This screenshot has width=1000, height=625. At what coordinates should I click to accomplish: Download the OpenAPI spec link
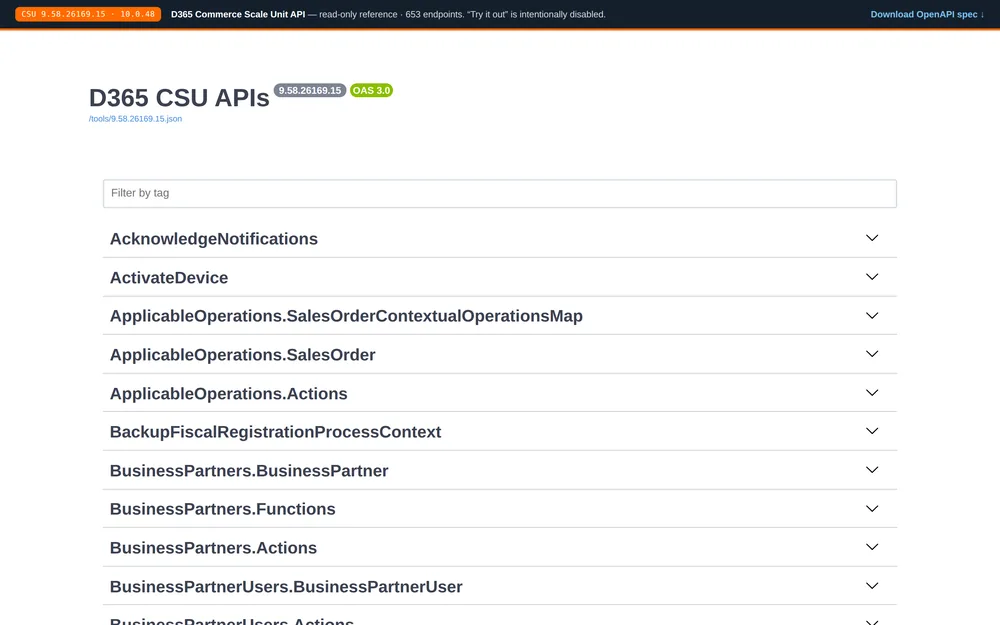click(x=927, y=14)
